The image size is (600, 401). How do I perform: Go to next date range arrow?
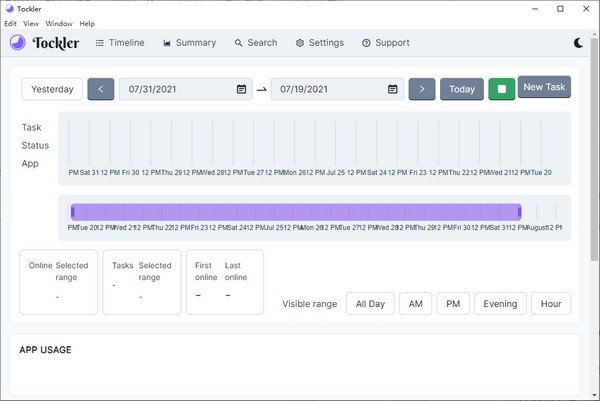(x=422, y=89)
